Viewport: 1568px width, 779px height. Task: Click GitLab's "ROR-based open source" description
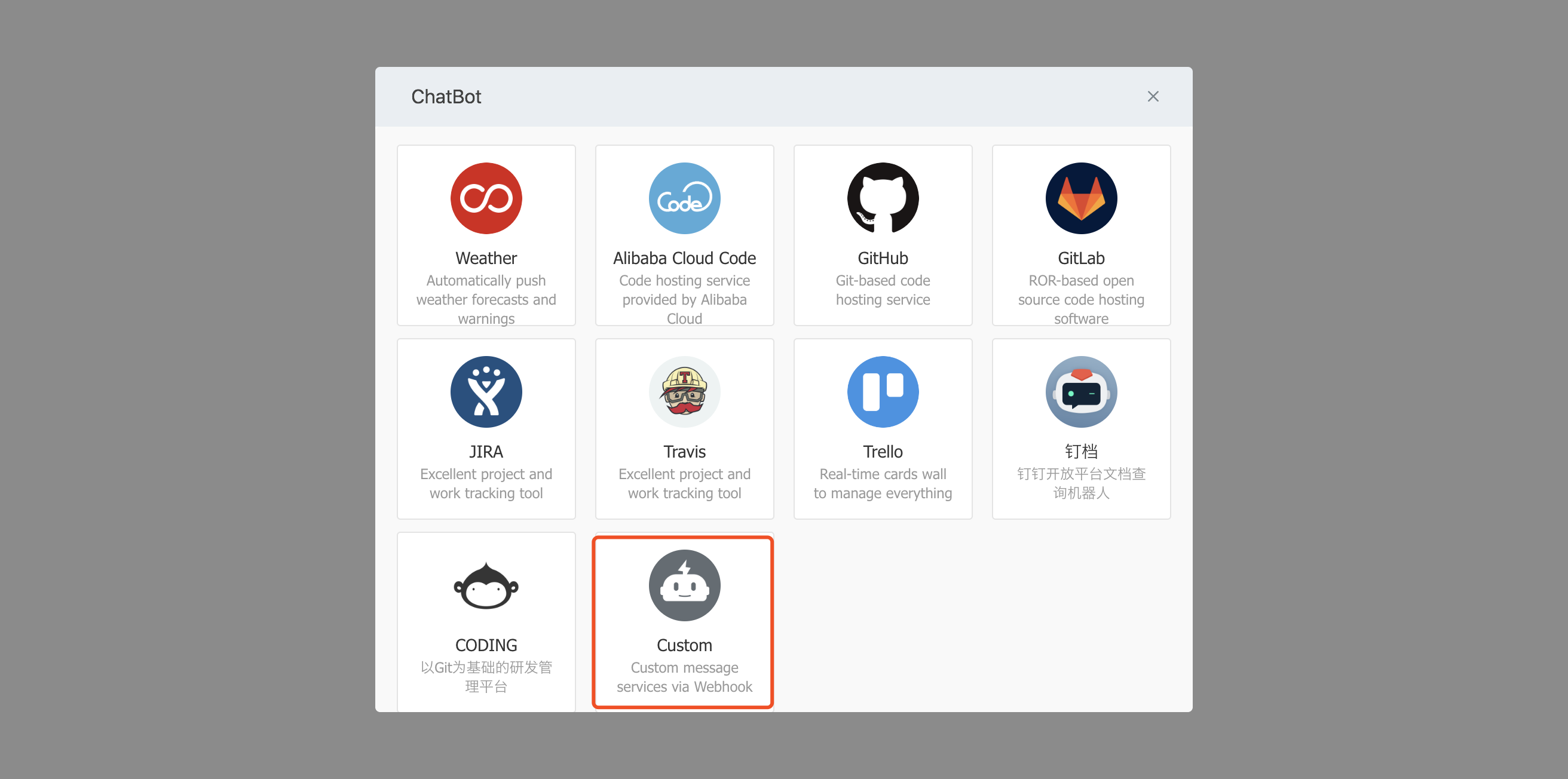[x=1081, y=299]
